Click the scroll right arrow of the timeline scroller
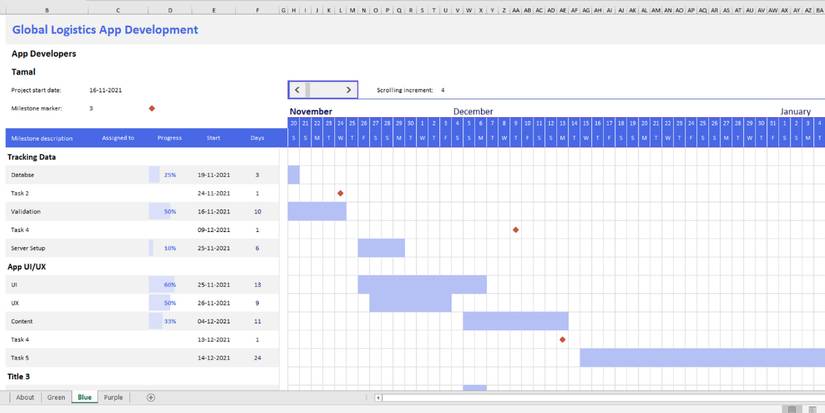825x413 pixels. coord(348,90)
